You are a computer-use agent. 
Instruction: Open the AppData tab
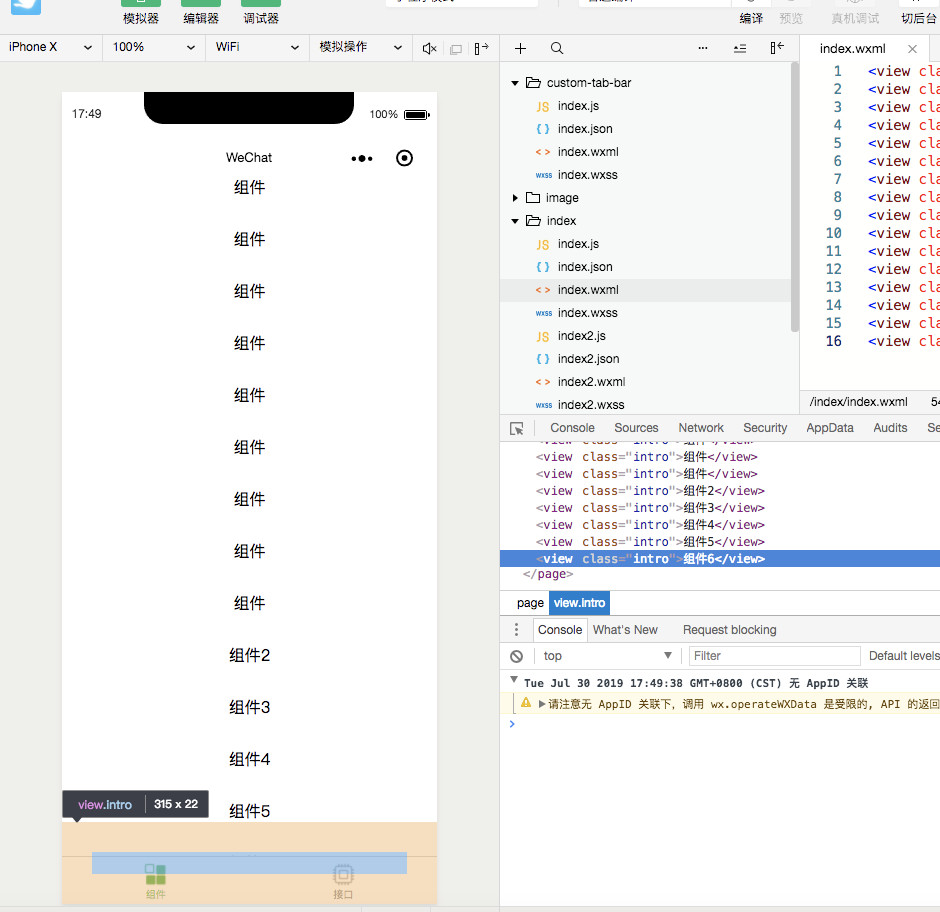pos(830,428)
